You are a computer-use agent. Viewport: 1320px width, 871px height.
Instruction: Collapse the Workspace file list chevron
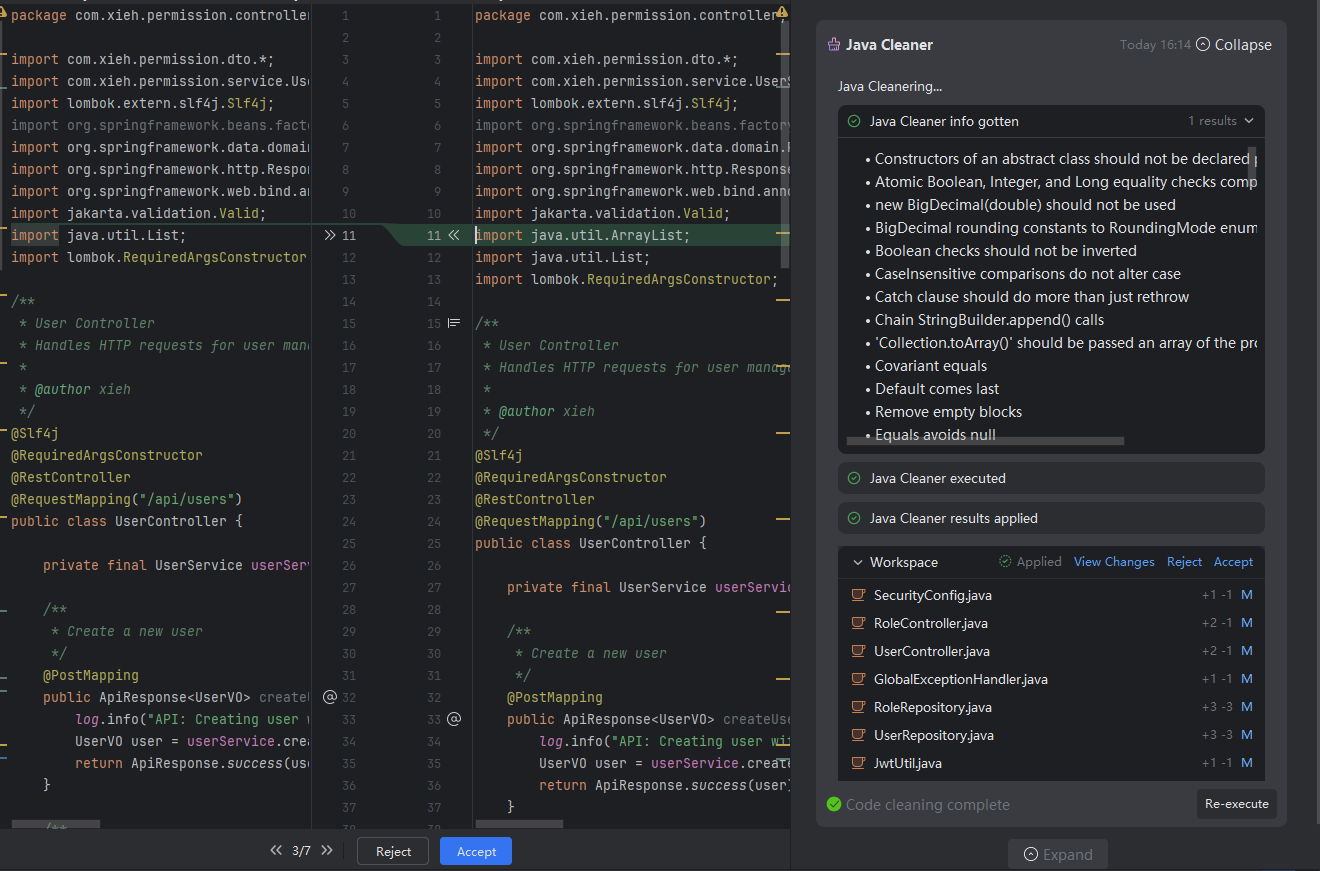click(857, 563)
